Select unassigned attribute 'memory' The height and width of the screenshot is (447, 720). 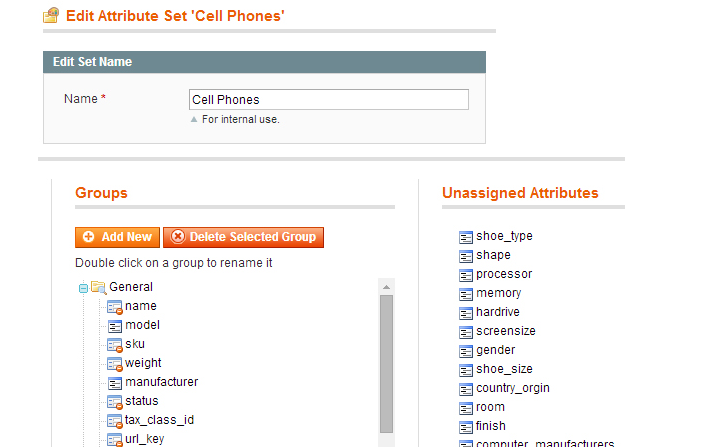pyautogui.click(x=498, y=293)
